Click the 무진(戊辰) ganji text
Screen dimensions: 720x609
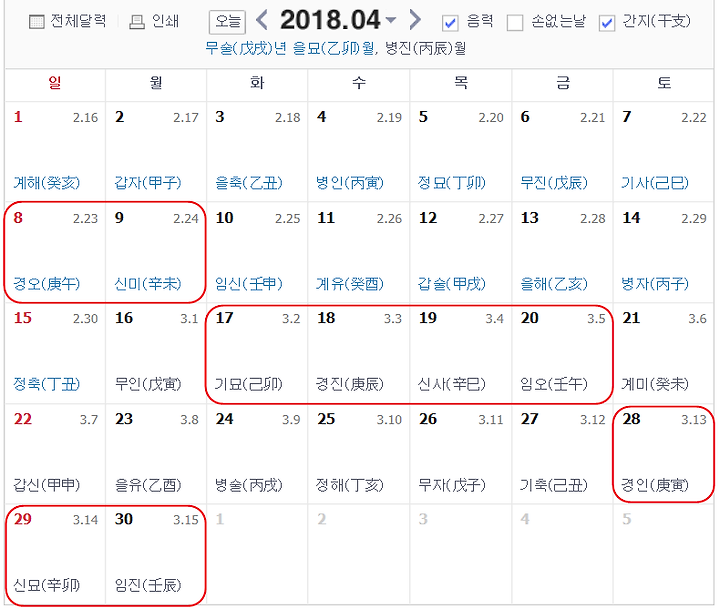click(554, 183)
